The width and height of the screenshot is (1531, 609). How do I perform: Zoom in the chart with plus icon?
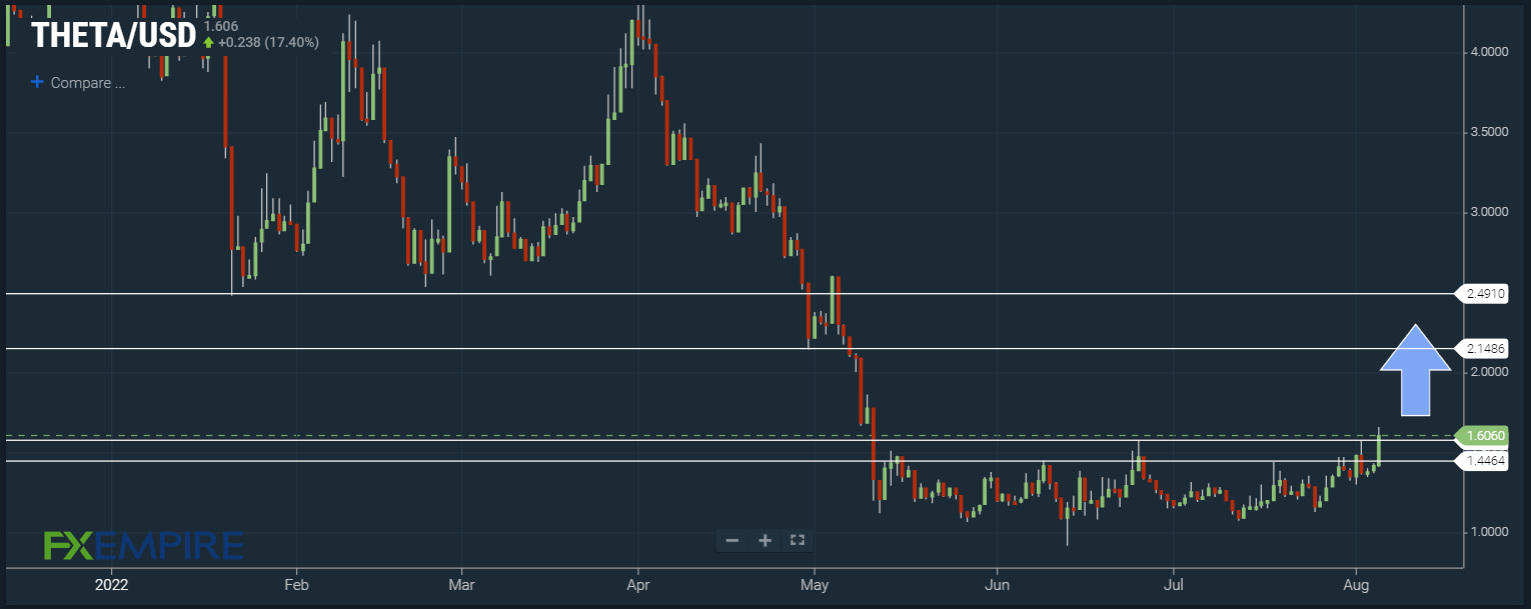coord(765,541)
